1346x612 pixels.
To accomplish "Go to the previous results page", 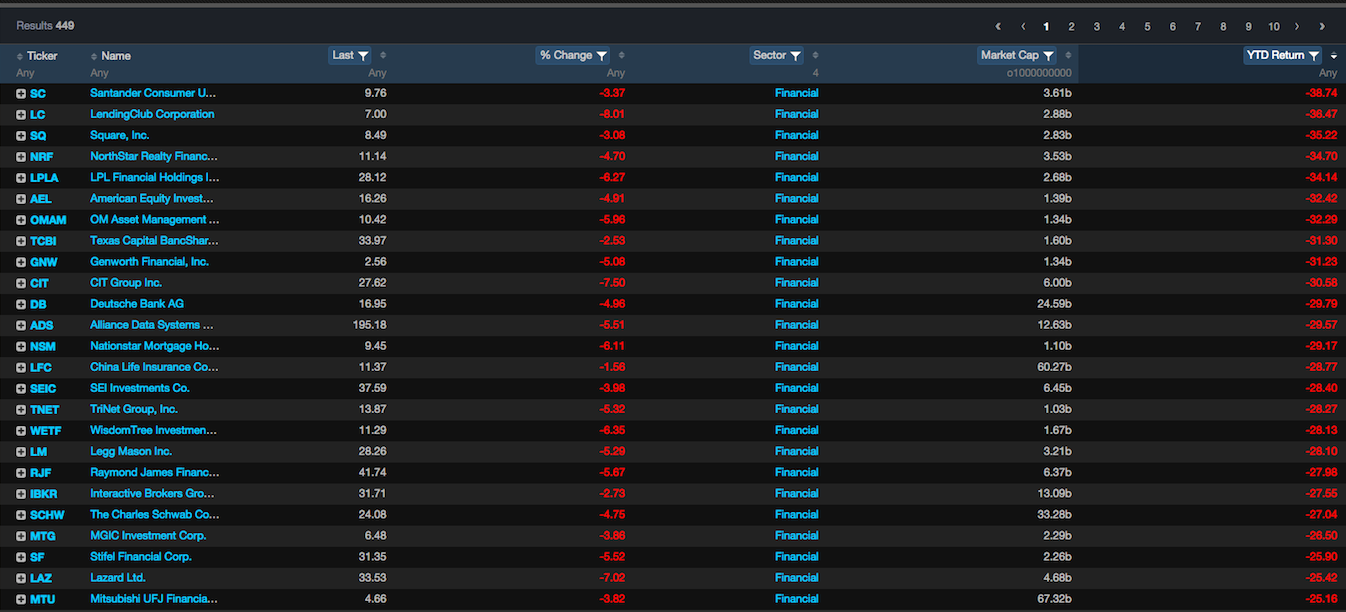I will pyautogui.click(x=1023, y=27).
